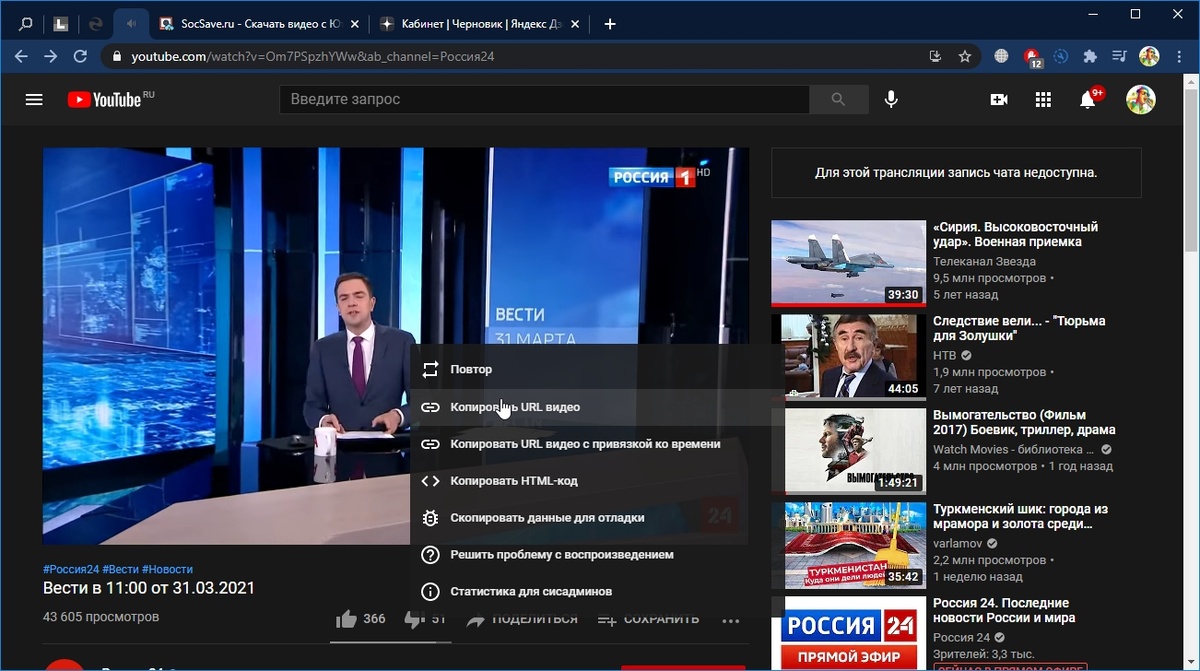Open the YouTube account avatar menu
1200x671 pixels.
point(1141,99)
